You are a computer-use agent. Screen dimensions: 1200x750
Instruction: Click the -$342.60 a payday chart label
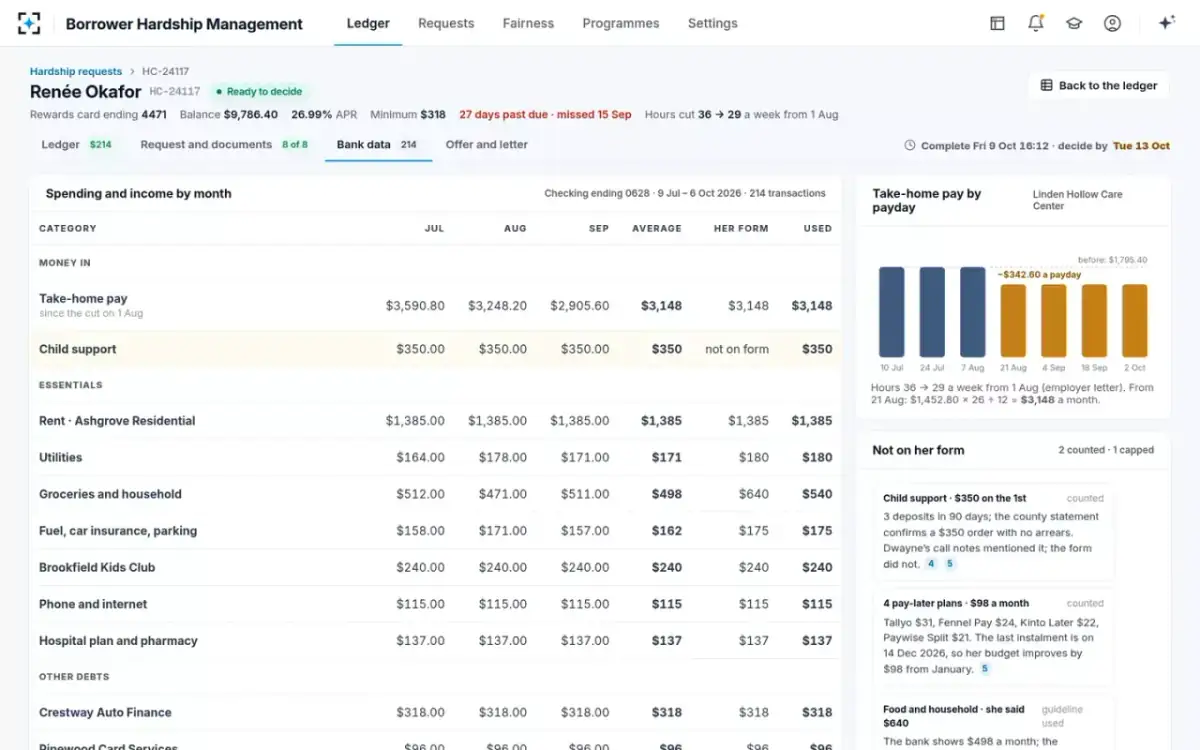click(x=1039, y=274)
